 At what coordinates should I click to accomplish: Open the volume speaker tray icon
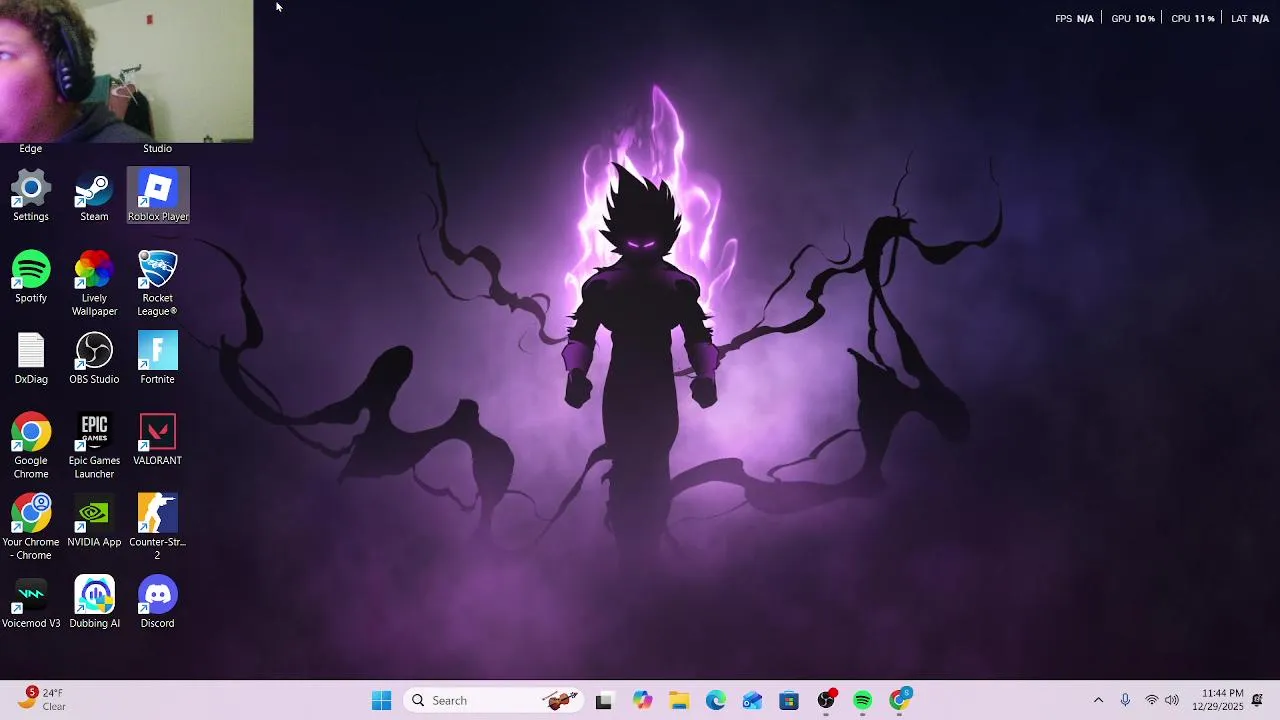(x=1172, y=701)
